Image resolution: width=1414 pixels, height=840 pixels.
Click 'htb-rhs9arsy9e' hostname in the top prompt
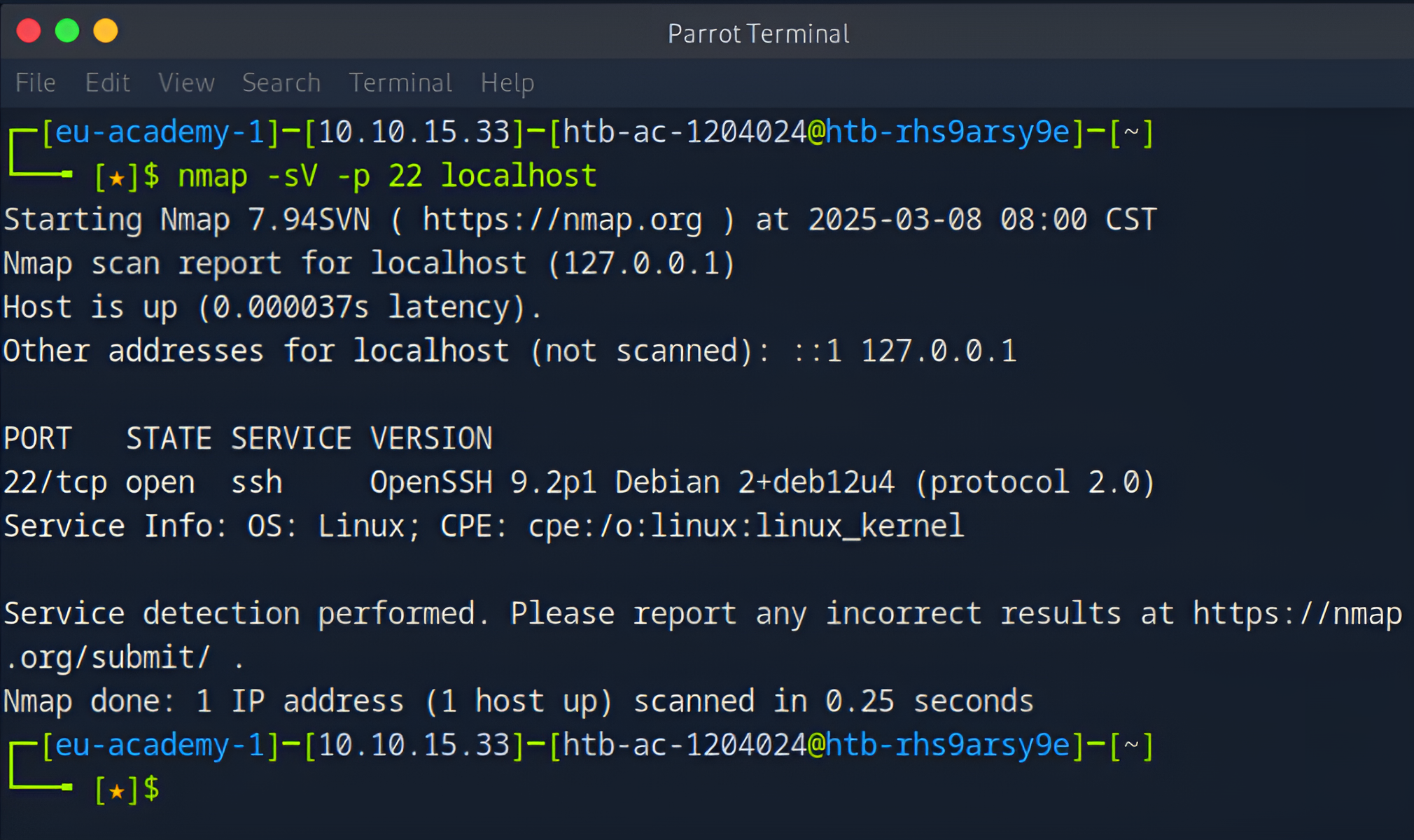948,132
